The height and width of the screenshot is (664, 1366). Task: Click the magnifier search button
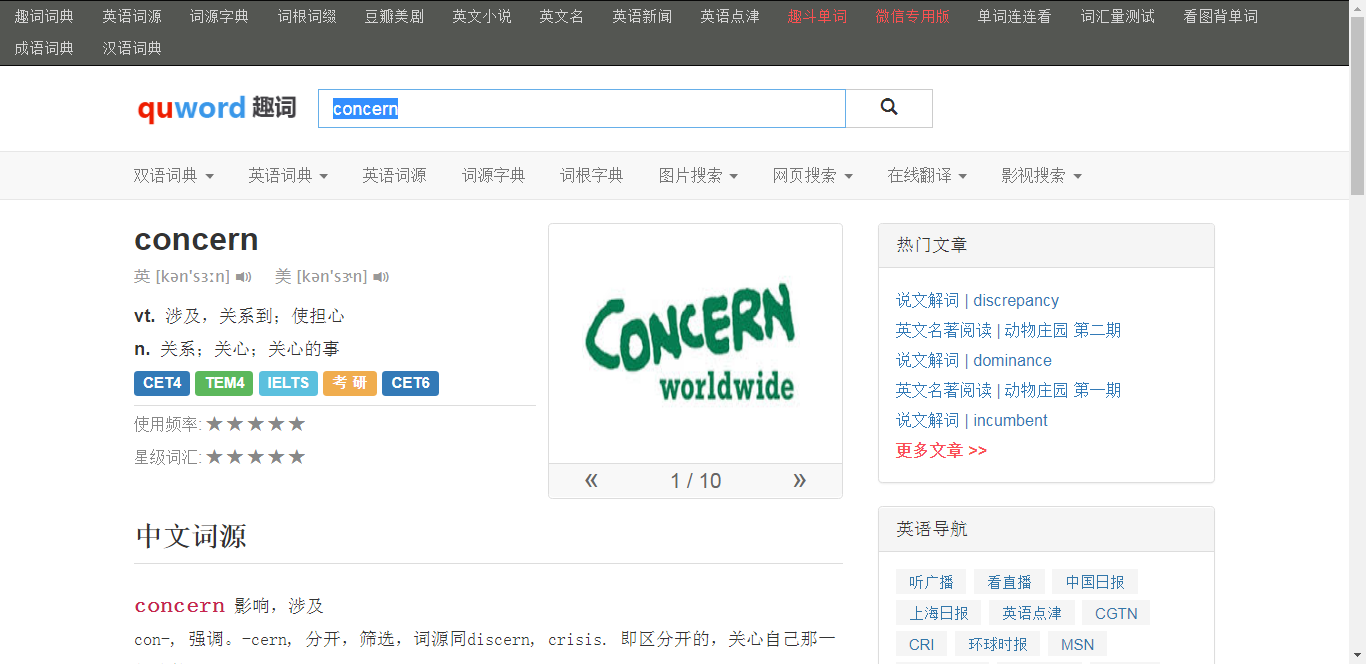pos(889,108)
